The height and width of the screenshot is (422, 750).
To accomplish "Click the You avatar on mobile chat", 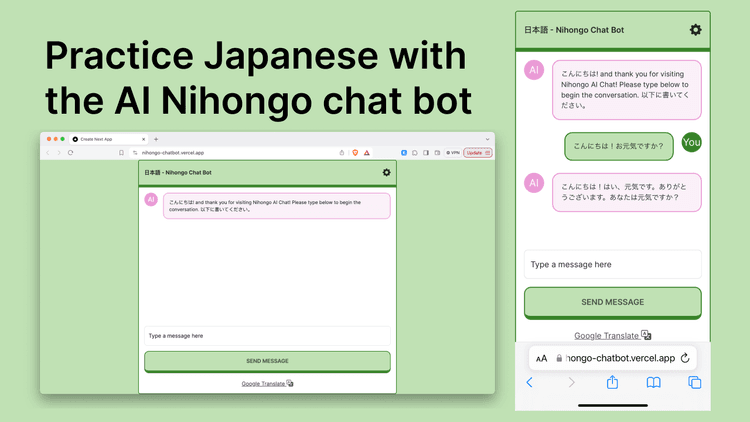I will click(x=692, y=142).
